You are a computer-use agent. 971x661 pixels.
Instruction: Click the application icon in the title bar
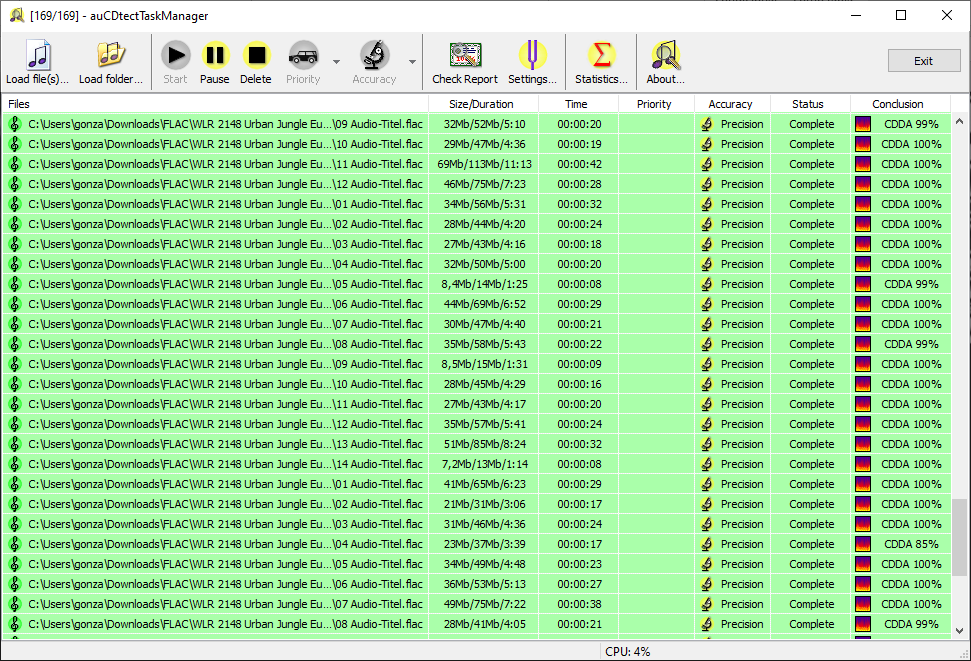(17, 15)
